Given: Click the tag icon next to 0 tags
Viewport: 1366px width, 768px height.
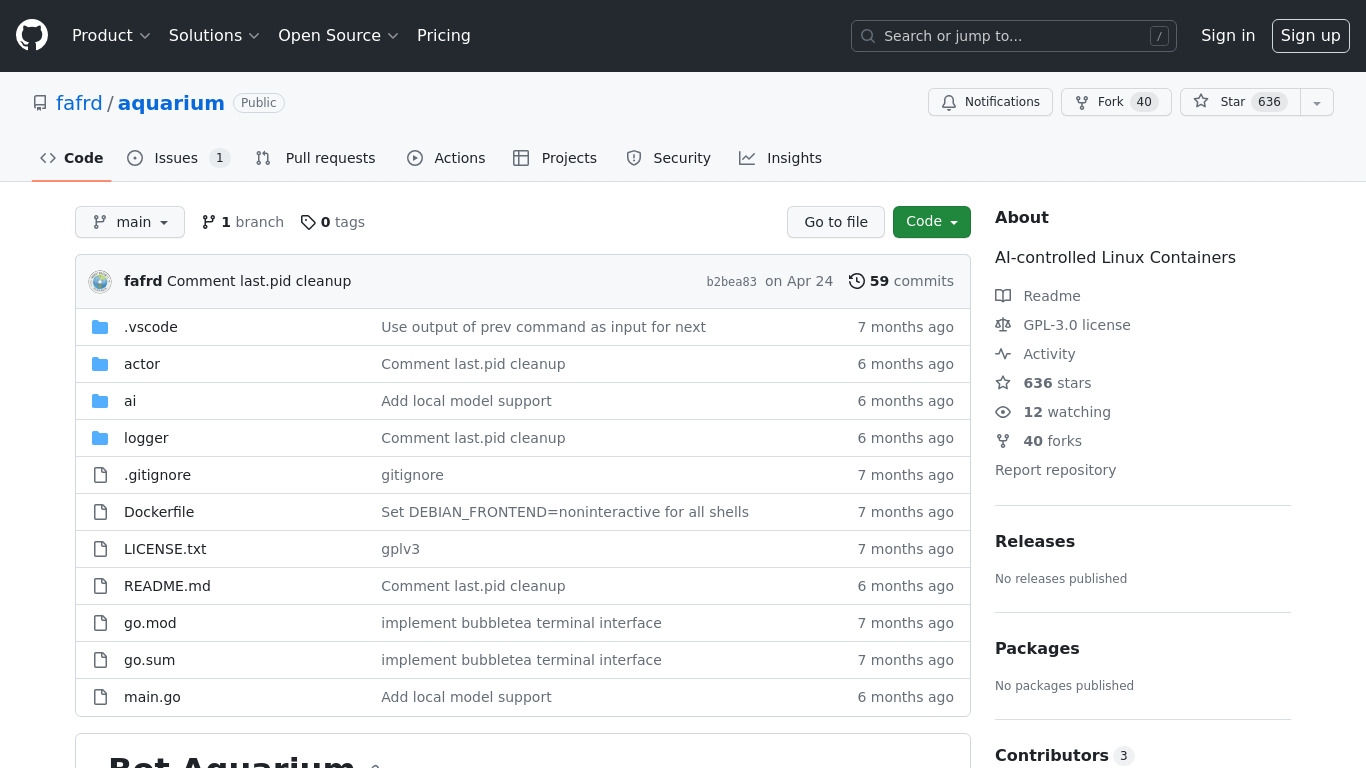Looking at the screenshot, I should (308, 222).
